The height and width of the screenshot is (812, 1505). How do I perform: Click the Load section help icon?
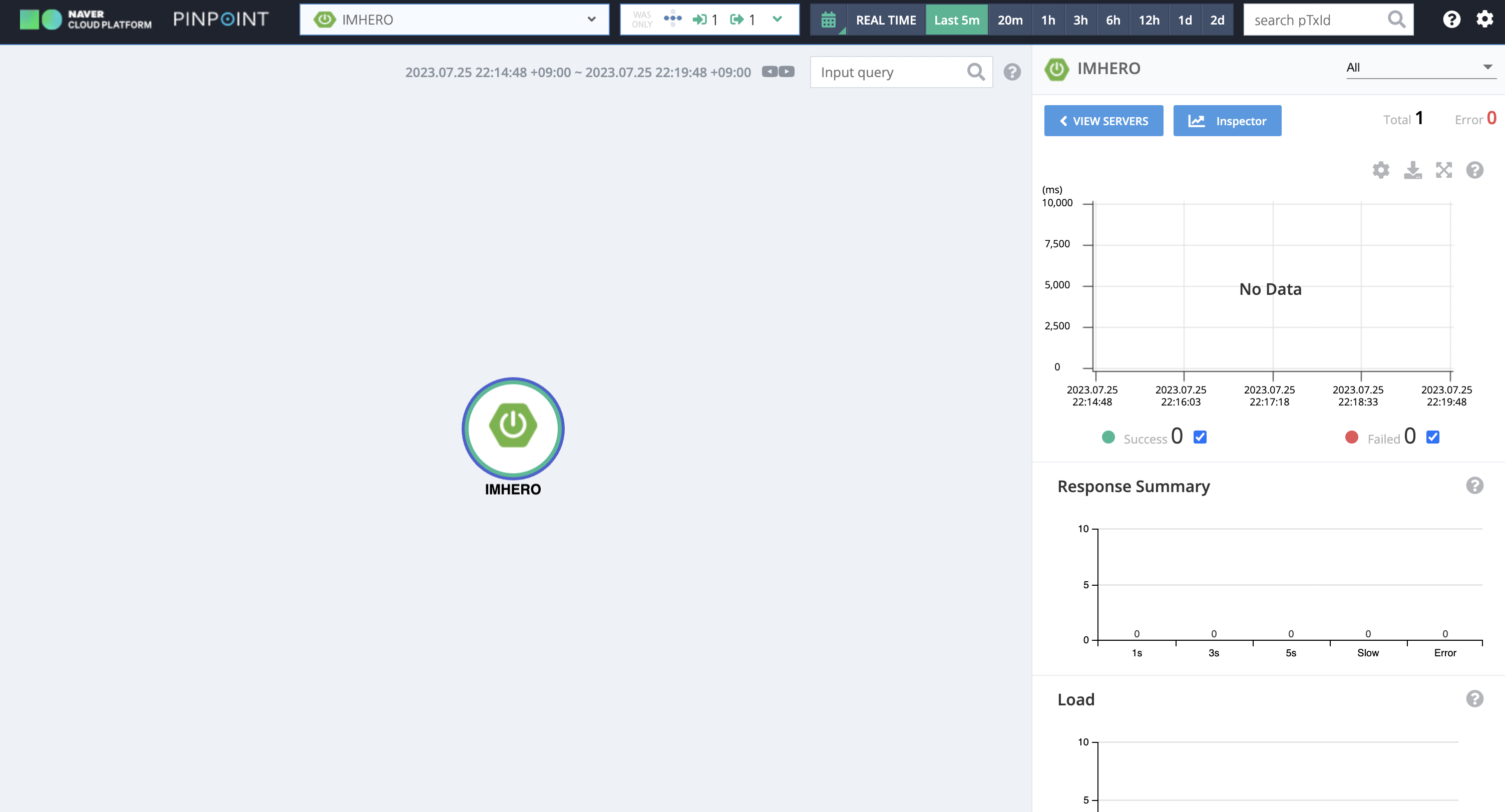[x=1474, y=699]
